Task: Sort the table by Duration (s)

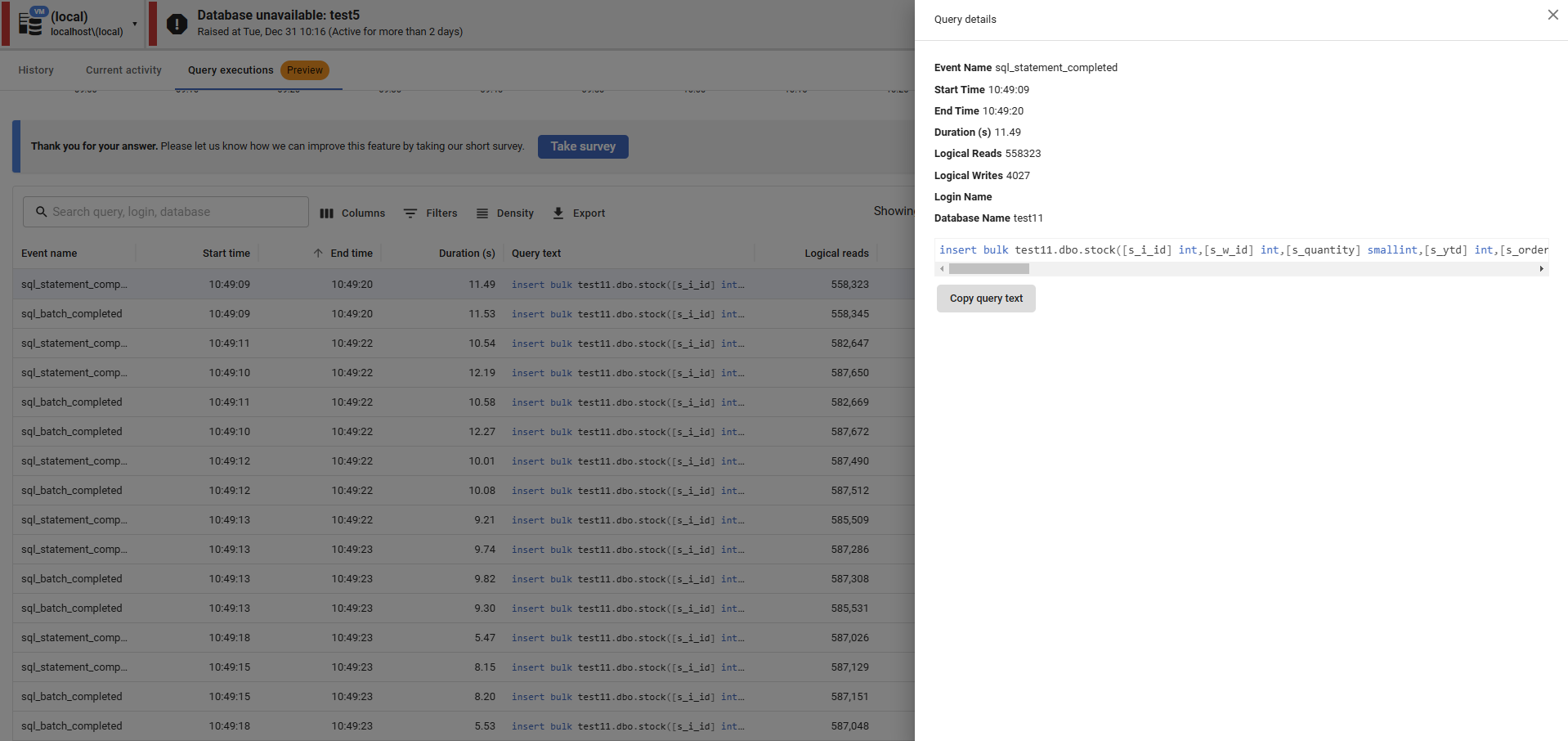Action: click(x=466, y=253)
